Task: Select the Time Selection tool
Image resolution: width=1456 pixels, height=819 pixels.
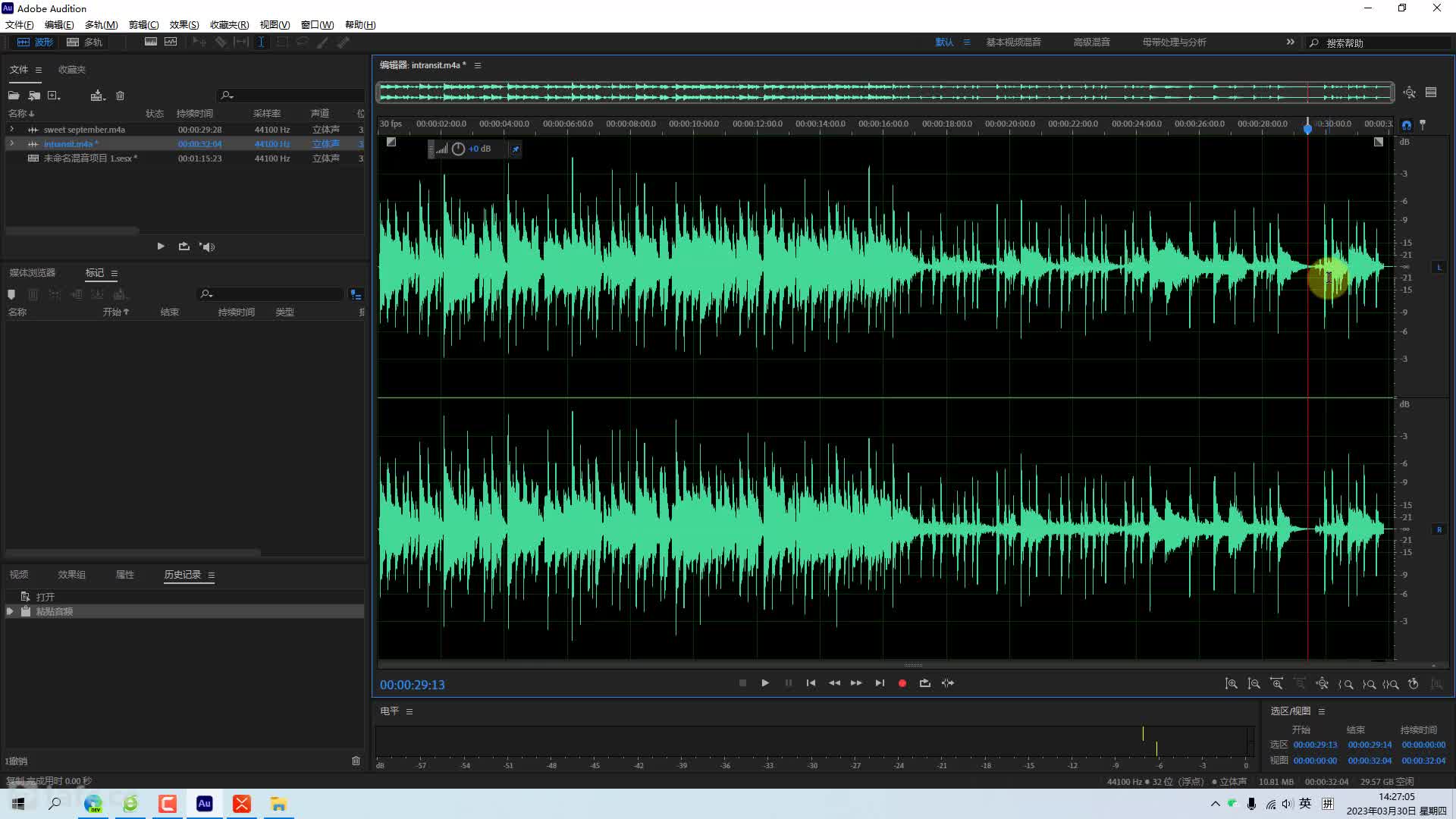Action: coord(261,42)
